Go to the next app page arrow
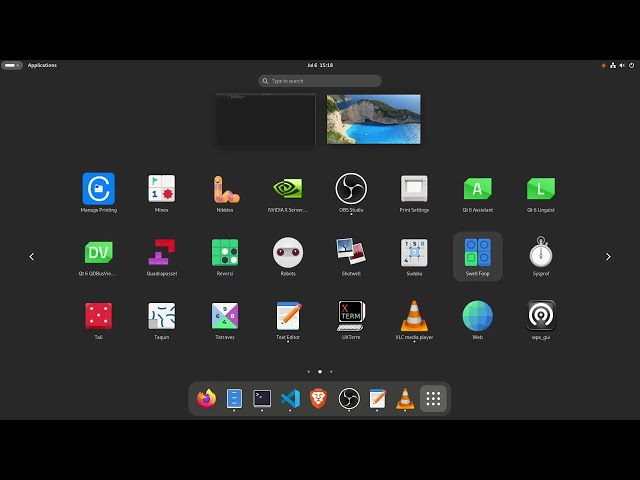 (x=608, y=256)
